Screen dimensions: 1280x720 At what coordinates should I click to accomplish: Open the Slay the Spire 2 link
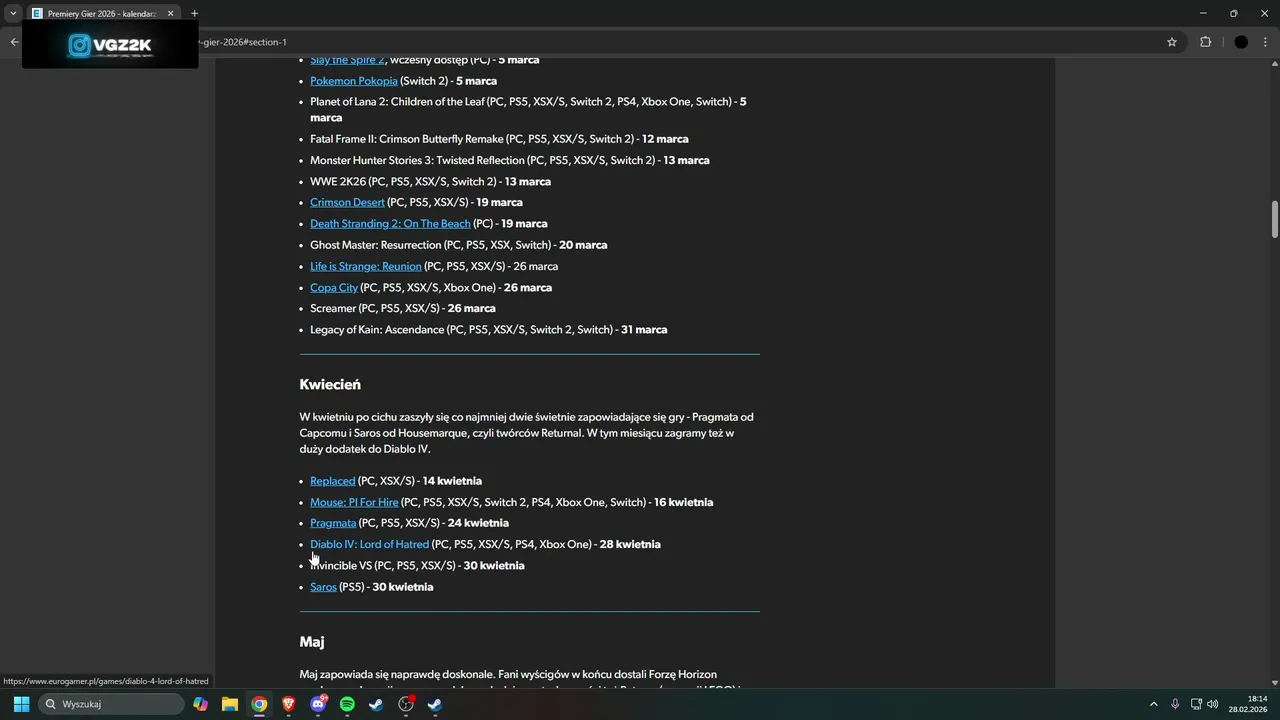(x=347, y=60)
